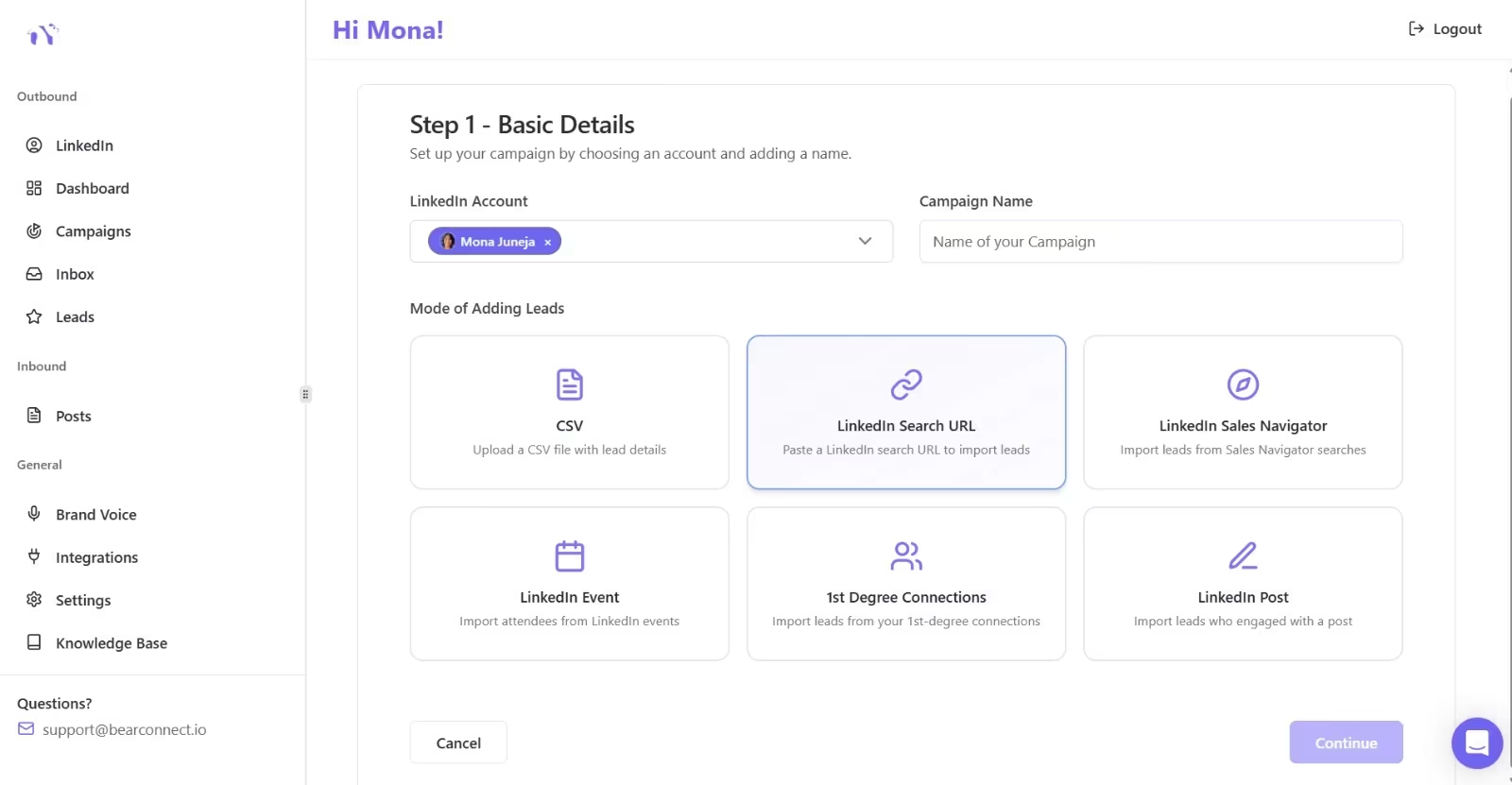The width and height of the screenshot is (1512, 785).
Task: Click "Upload a CSV file with lead details"
Action: (x=570, y=450)
